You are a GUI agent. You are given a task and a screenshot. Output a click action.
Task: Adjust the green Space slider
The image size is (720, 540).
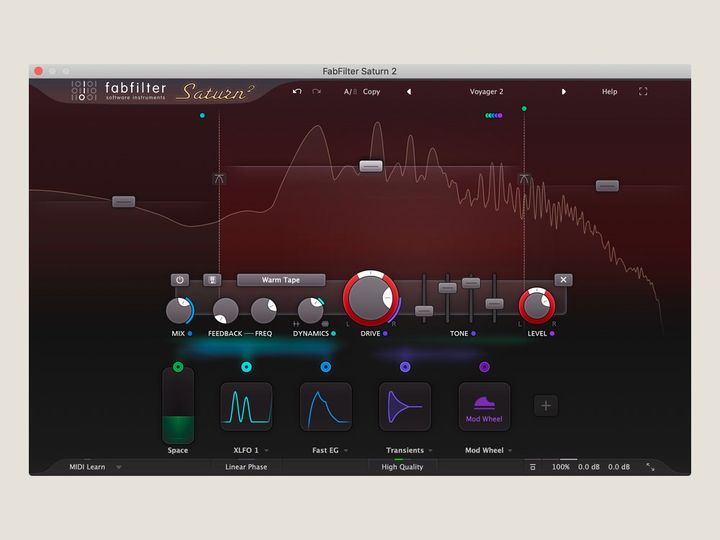(x=178, y=406)
